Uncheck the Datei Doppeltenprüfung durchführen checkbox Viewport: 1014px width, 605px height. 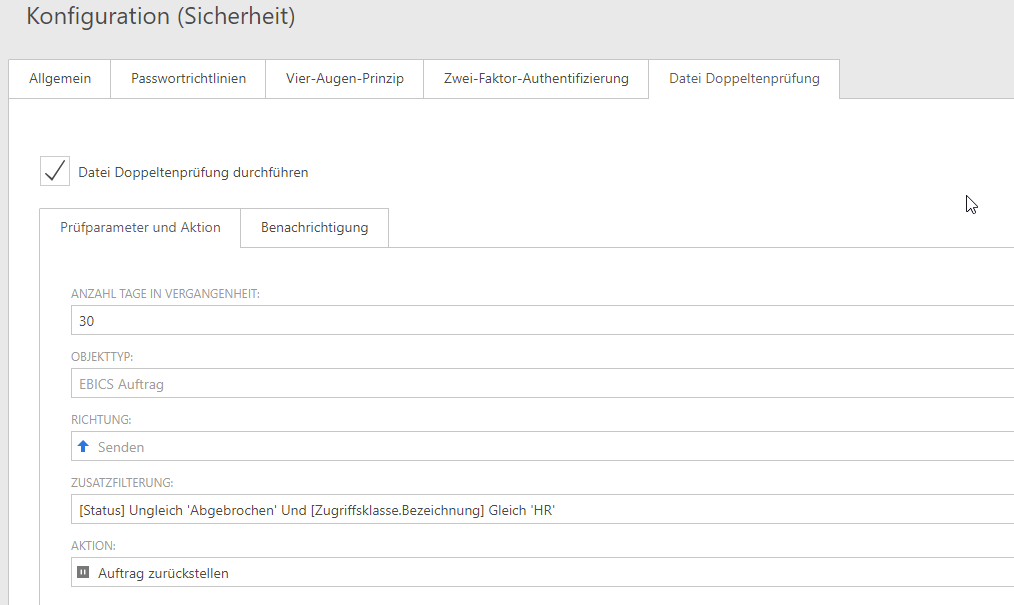click(55, 171)
